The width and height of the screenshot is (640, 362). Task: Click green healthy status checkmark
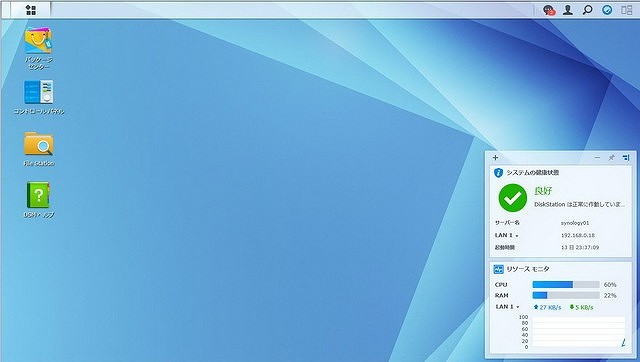click(513, 198)
